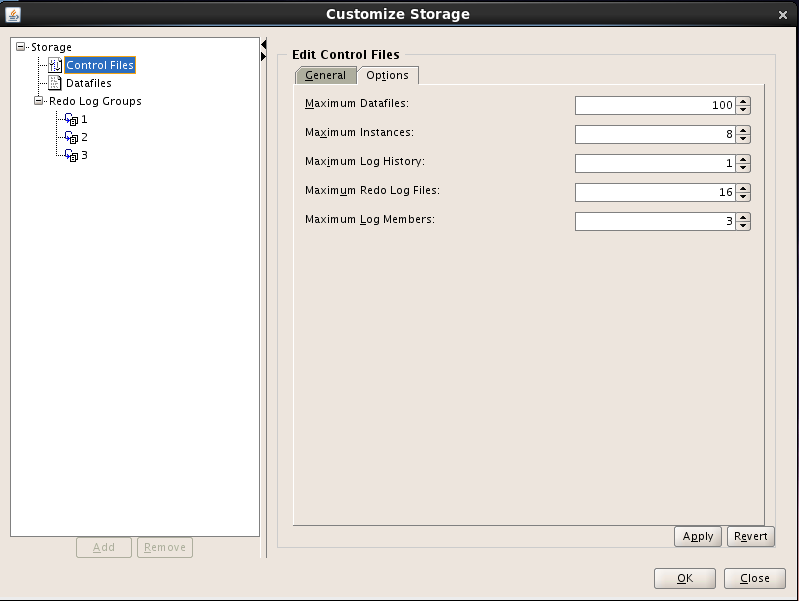Increase Maximum Log History value

point(743,160)
